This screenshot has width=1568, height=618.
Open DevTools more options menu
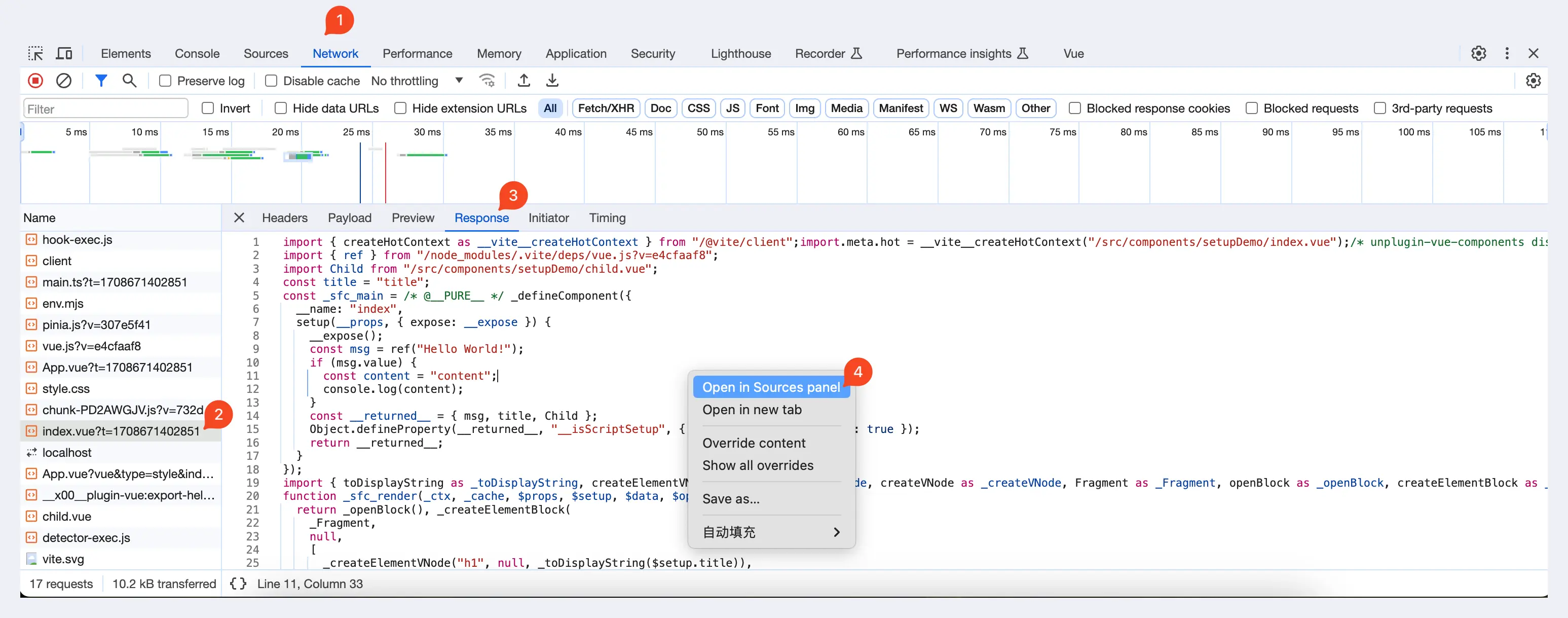pos(1507,54)
